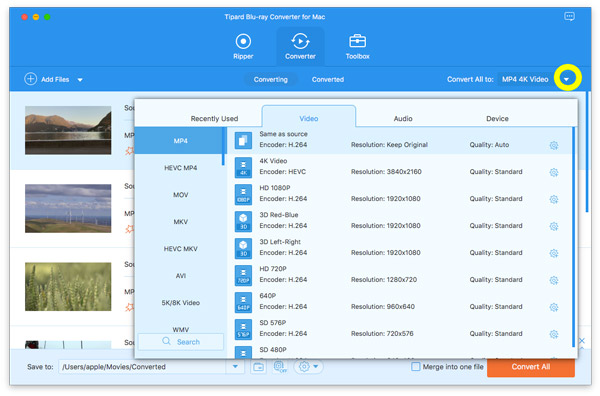Screen dimensions: 600x396
Task: Expand the preferences gear dropdown arrow
Action: (x=316, y=367)
